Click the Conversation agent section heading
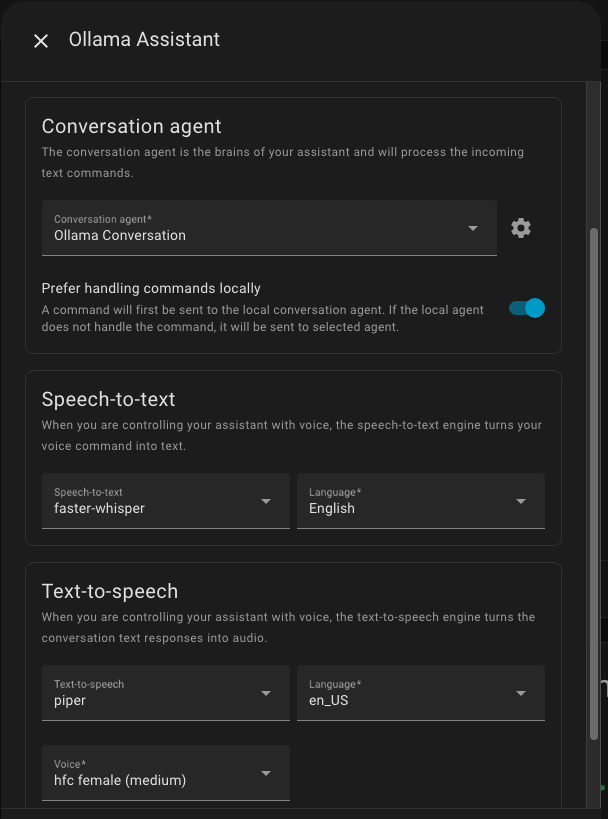Image resolution: width=608 pixels, height=819 pixels. (132, 127)
